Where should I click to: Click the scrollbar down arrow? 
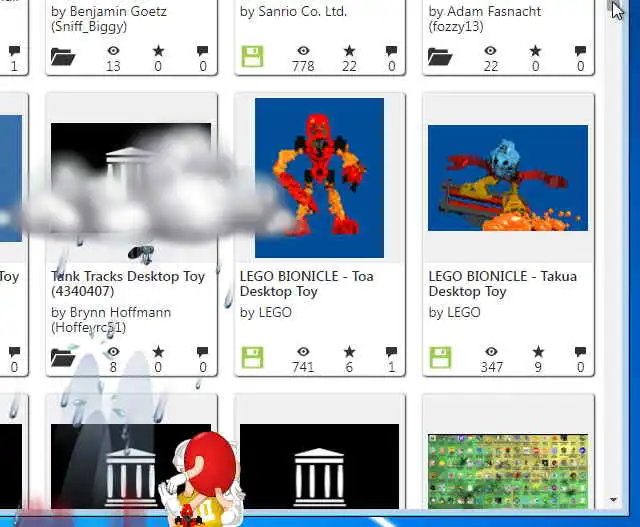(x=613, y=500)
